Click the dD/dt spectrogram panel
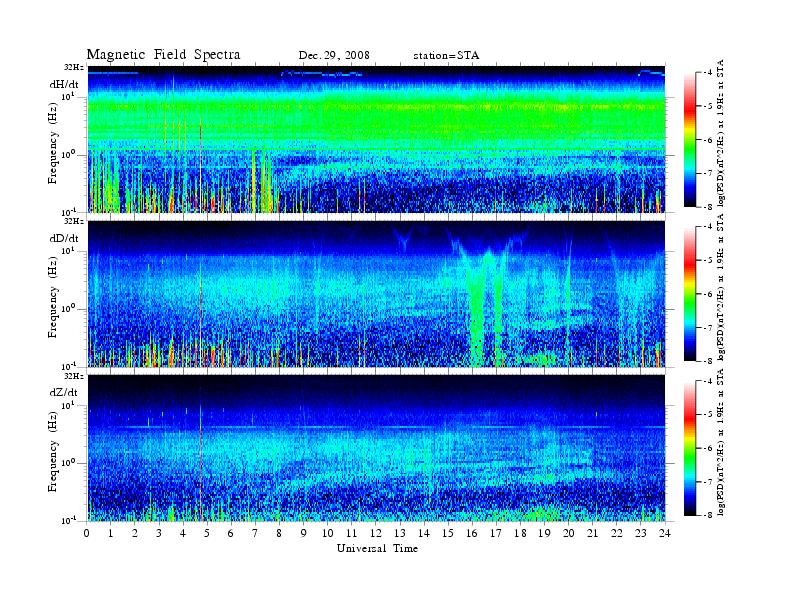Viewport: 792px width, 612px height. pyautogui.click(x=377, y=293)
